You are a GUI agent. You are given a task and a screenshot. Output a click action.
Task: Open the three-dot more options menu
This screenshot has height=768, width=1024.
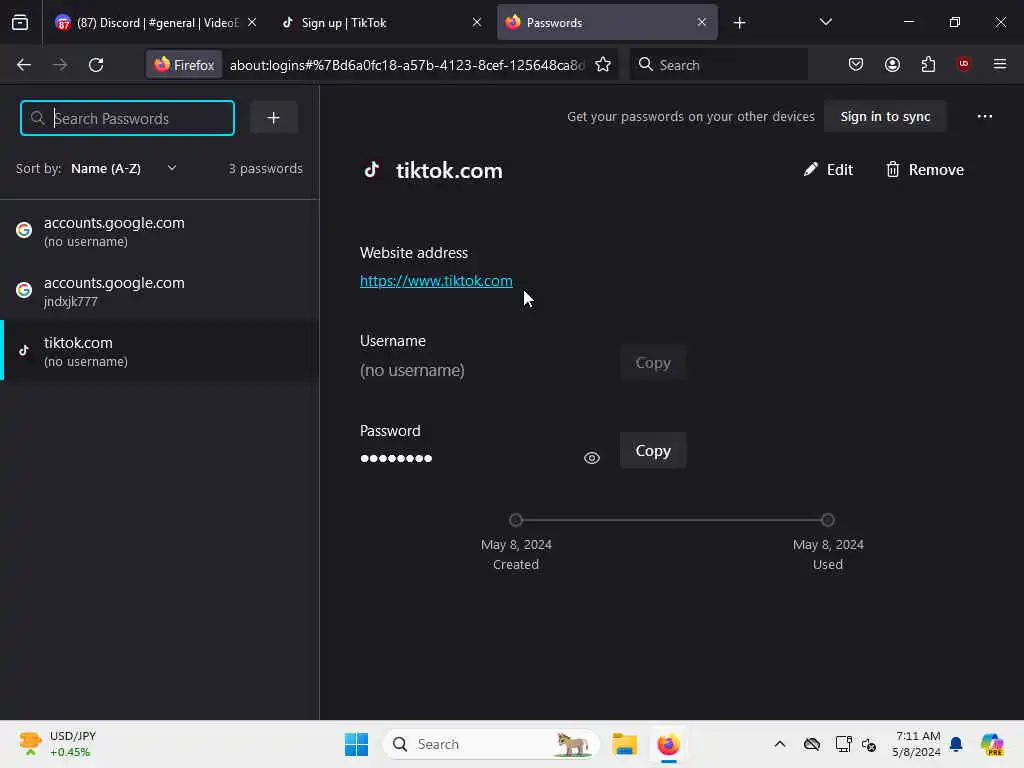click(x=984, y=116)
